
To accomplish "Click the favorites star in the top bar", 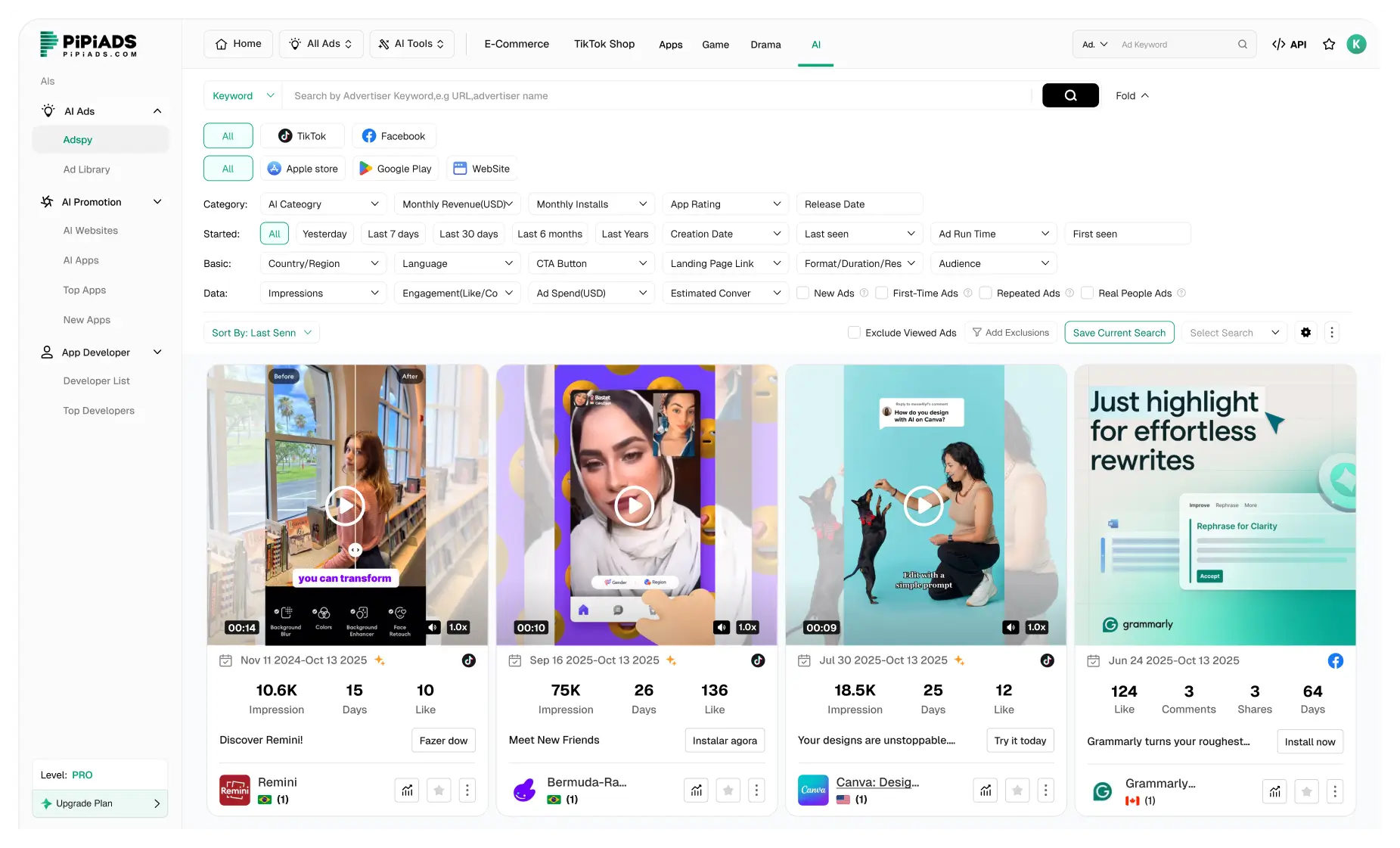I will pyautogui.click(x=1329, y=44).
